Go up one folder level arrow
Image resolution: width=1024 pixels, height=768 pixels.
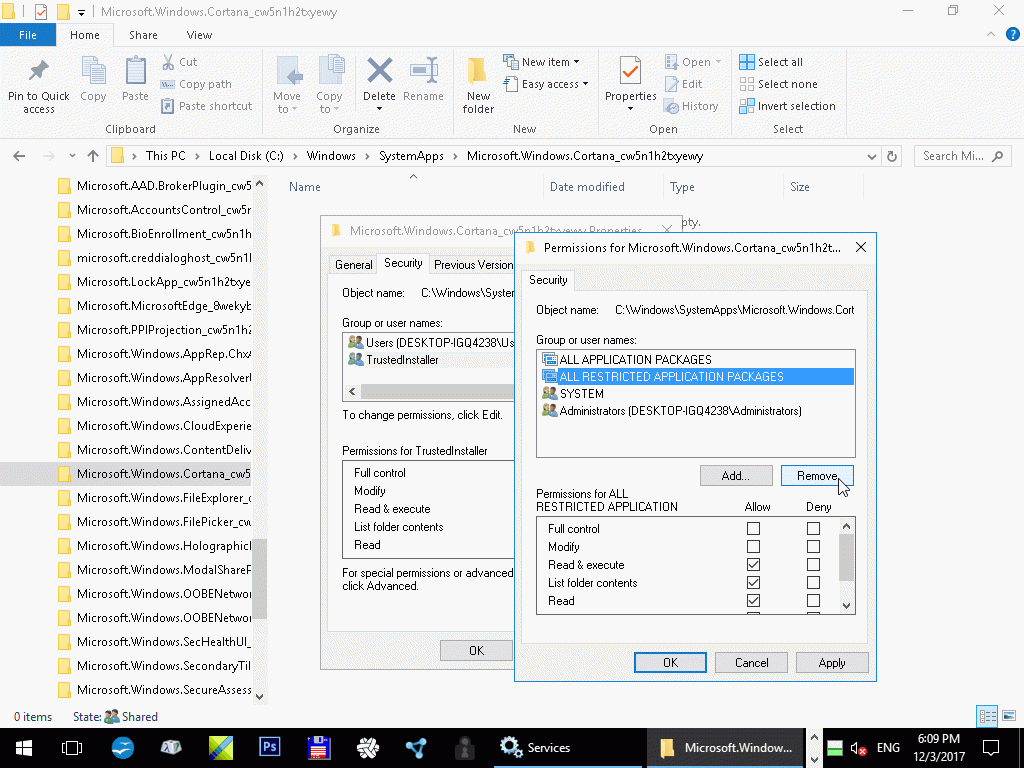coord(93,156)
